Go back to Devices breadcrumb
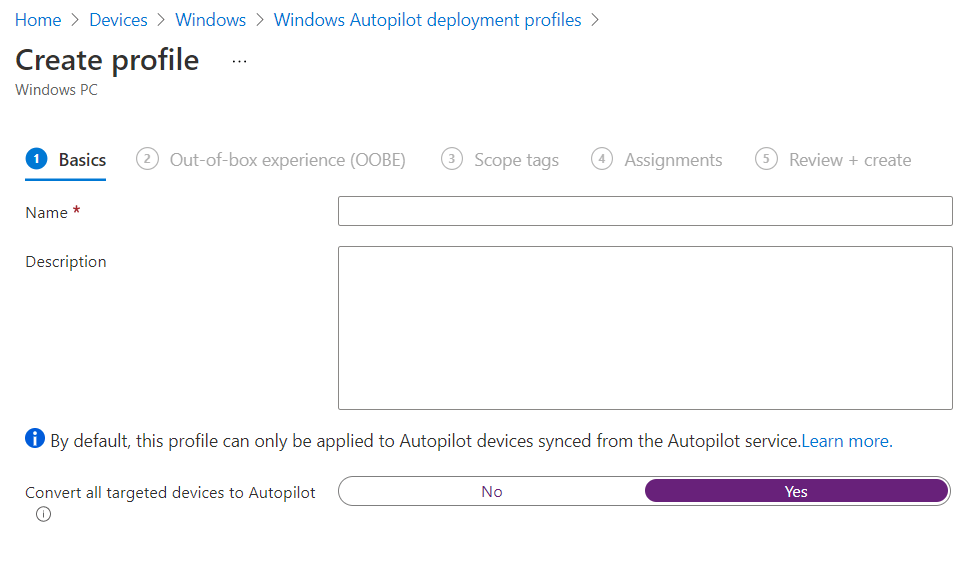The height and width of the screenshot is (582, 976). 118,20
